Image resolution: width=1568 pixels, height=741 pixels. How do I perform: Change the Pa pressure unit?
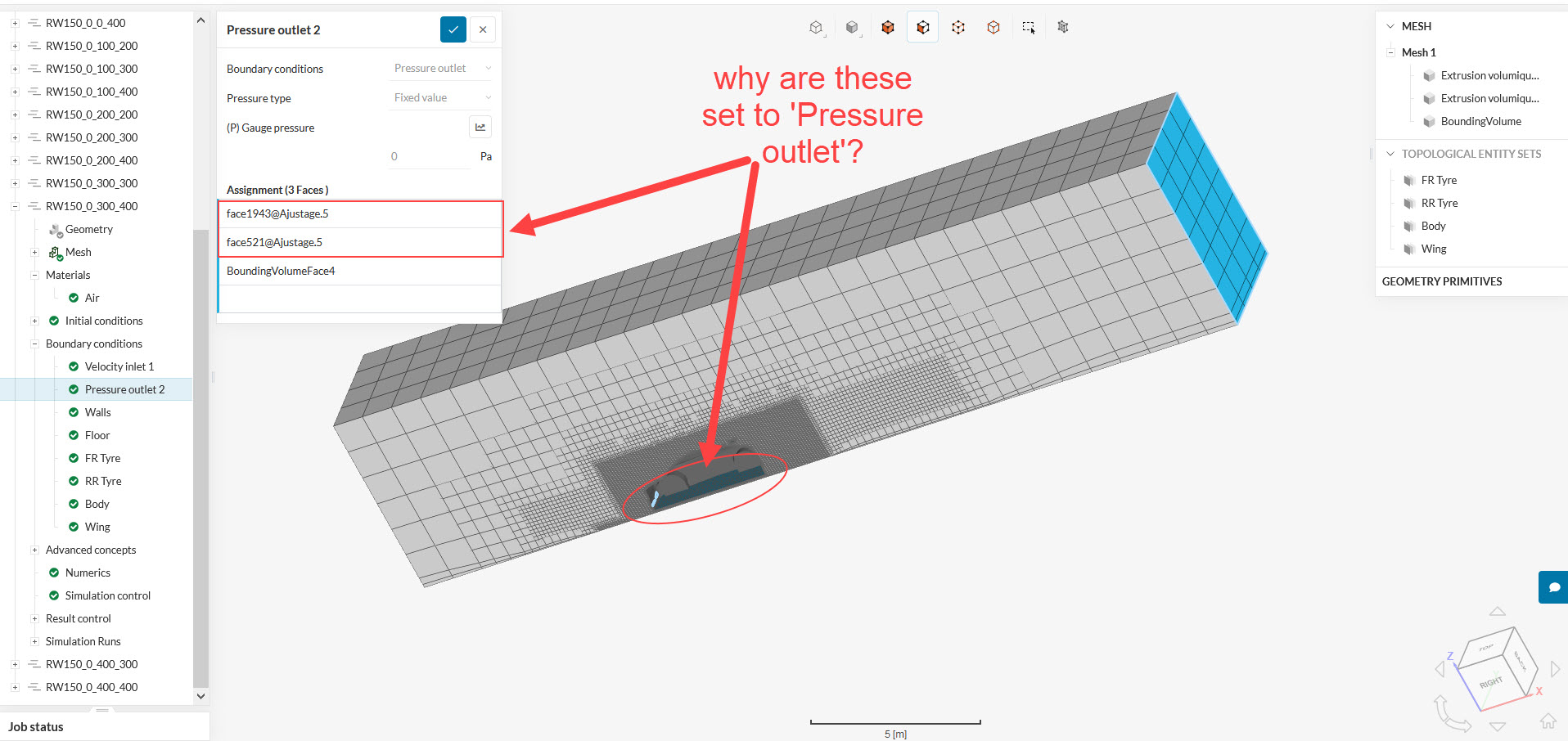[x=486, y=156]
